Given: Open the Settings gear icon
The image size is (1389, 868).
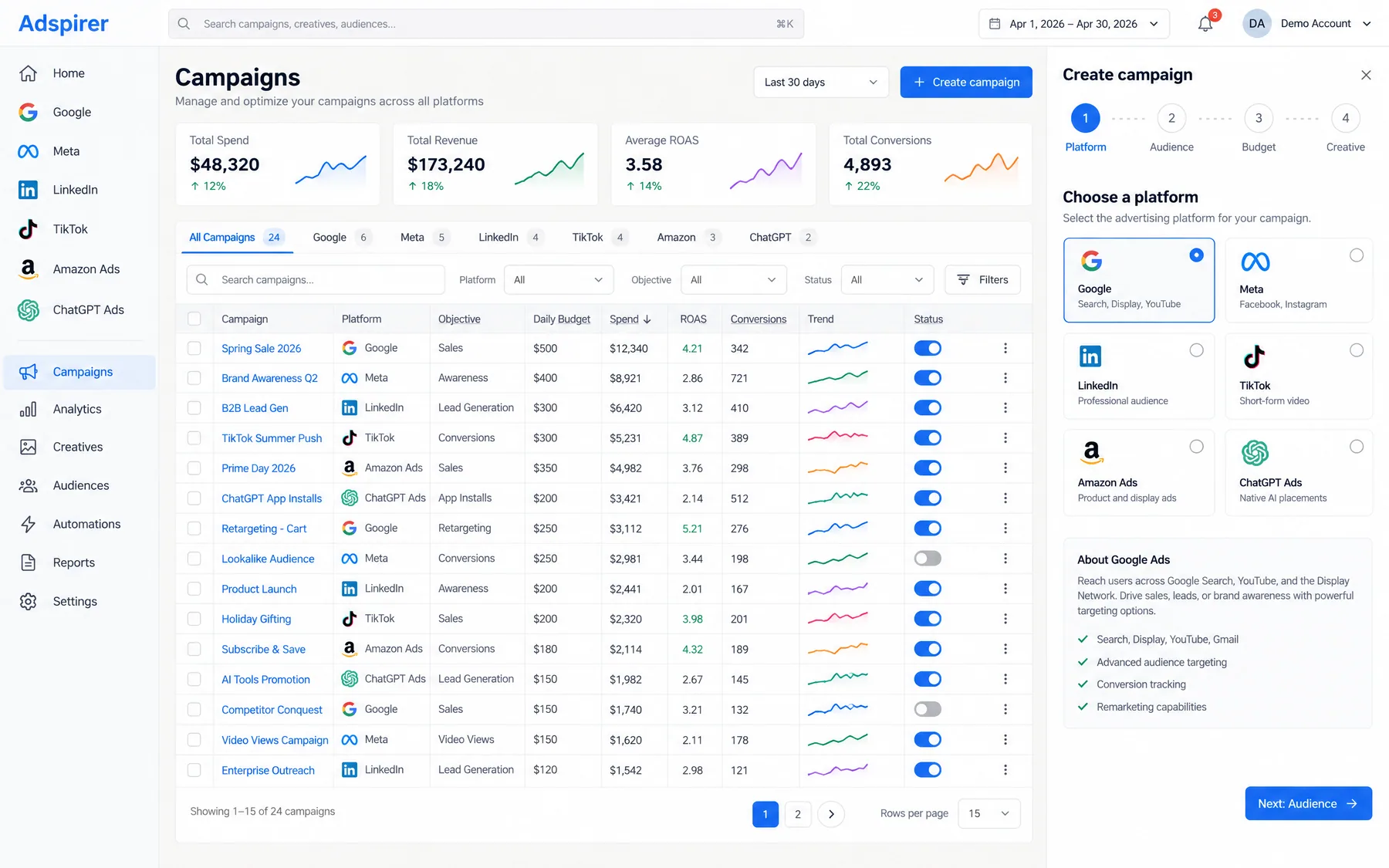Looking at the screenshot, I should (x=29, y=601).
